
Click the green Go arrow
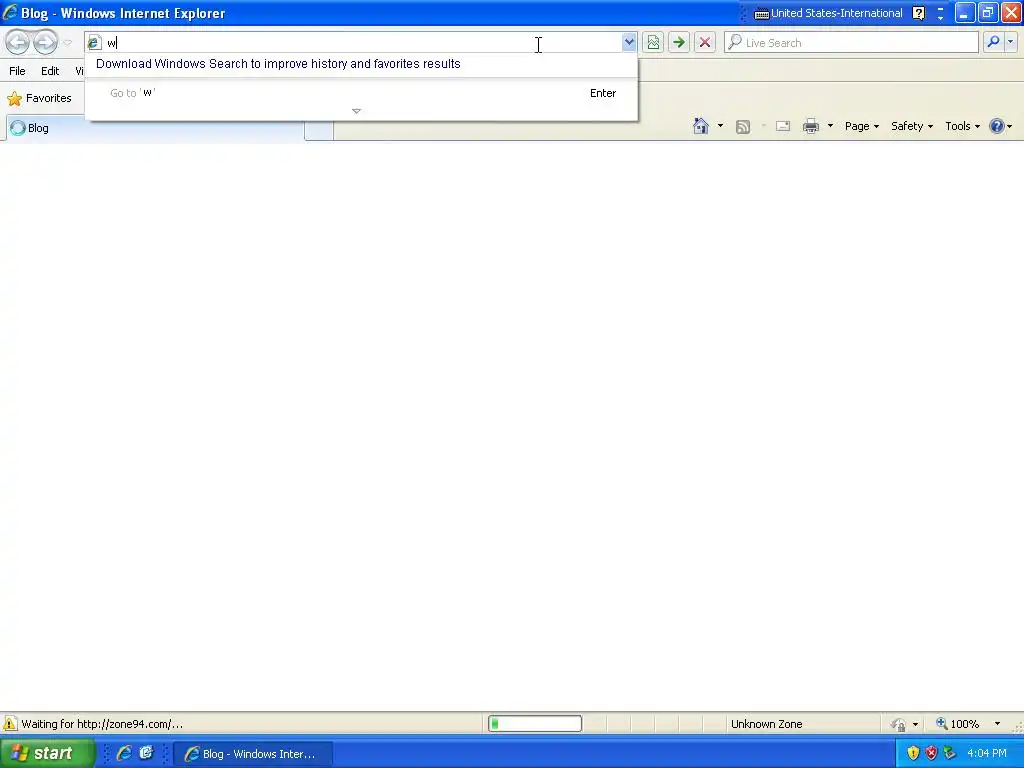click(679, 42)
